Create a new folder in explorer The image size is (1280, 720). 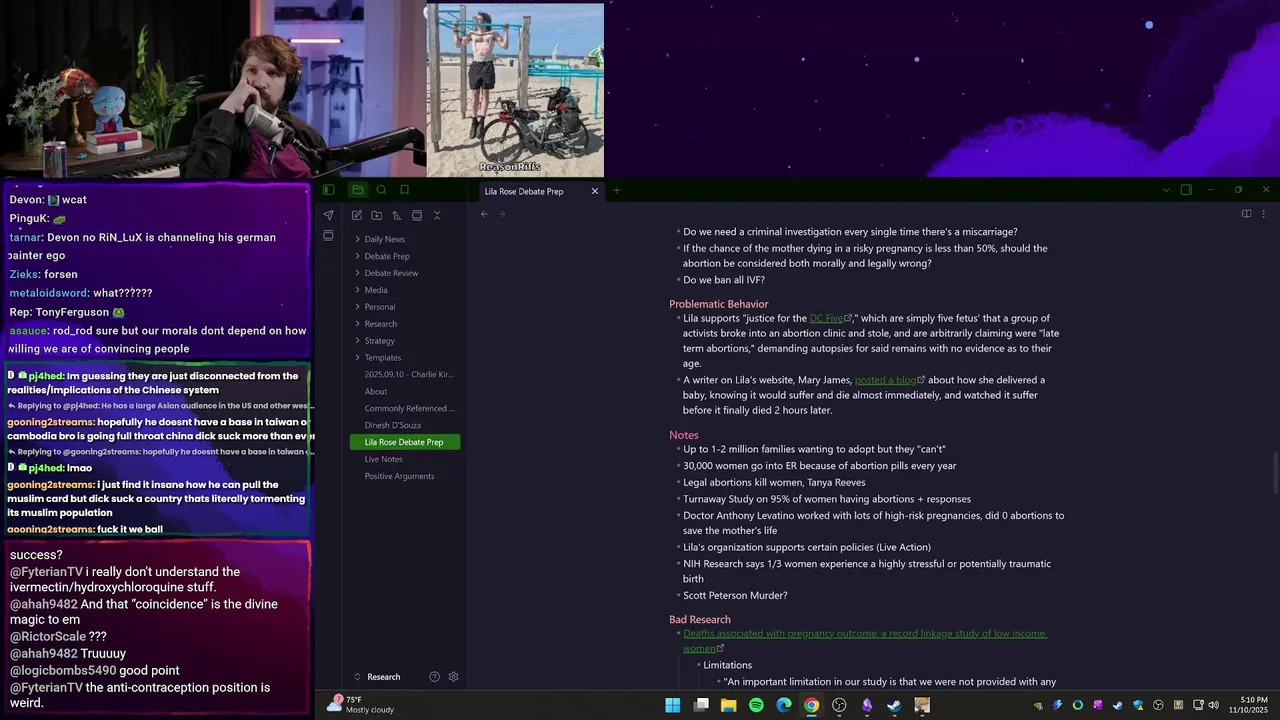point(377,215)
